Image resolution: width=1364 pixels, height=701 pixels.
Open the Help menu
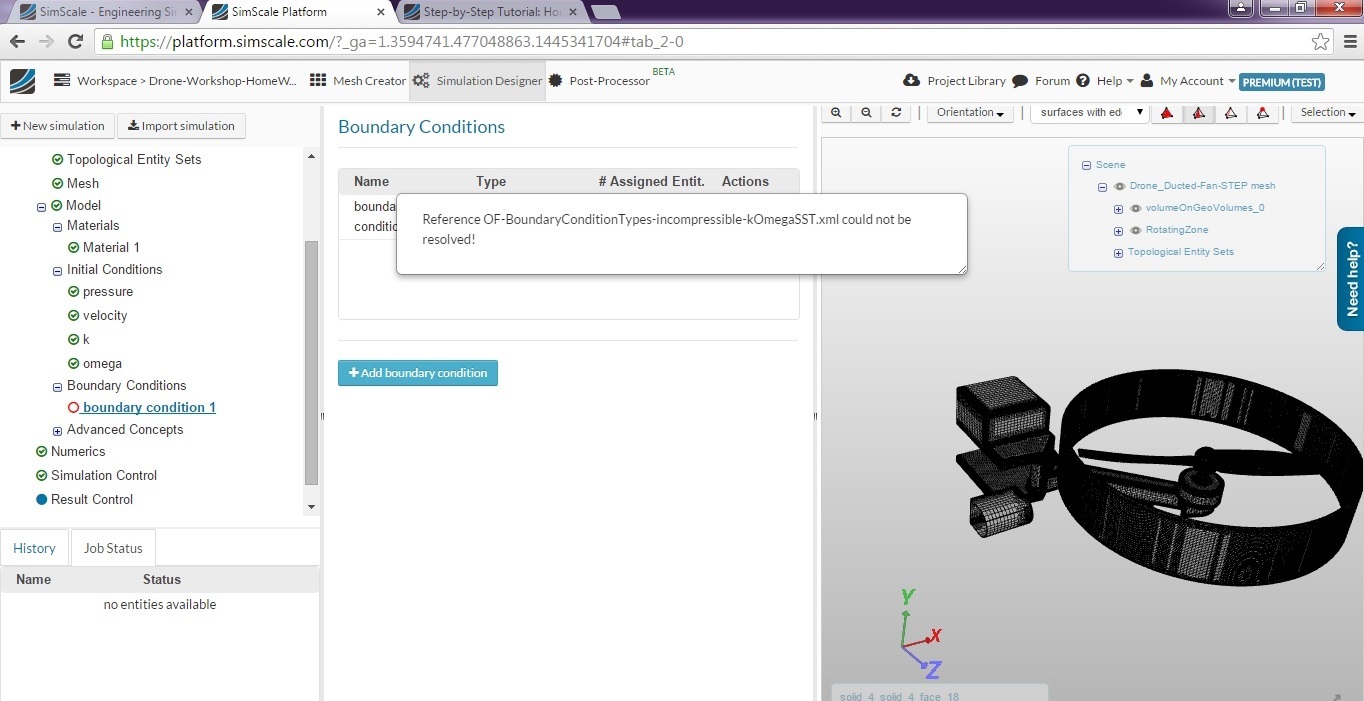point(1105,81)
